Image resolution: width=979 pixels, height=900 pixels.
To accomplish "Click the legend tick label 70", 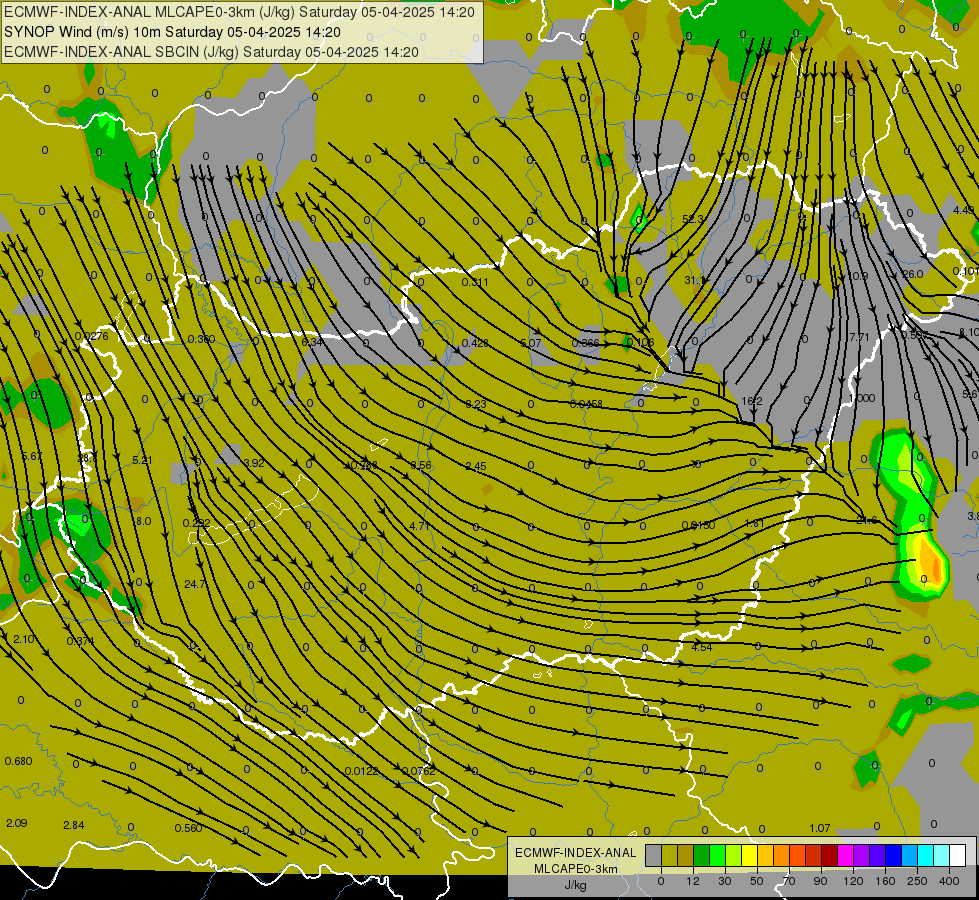I will coord(789,881).
